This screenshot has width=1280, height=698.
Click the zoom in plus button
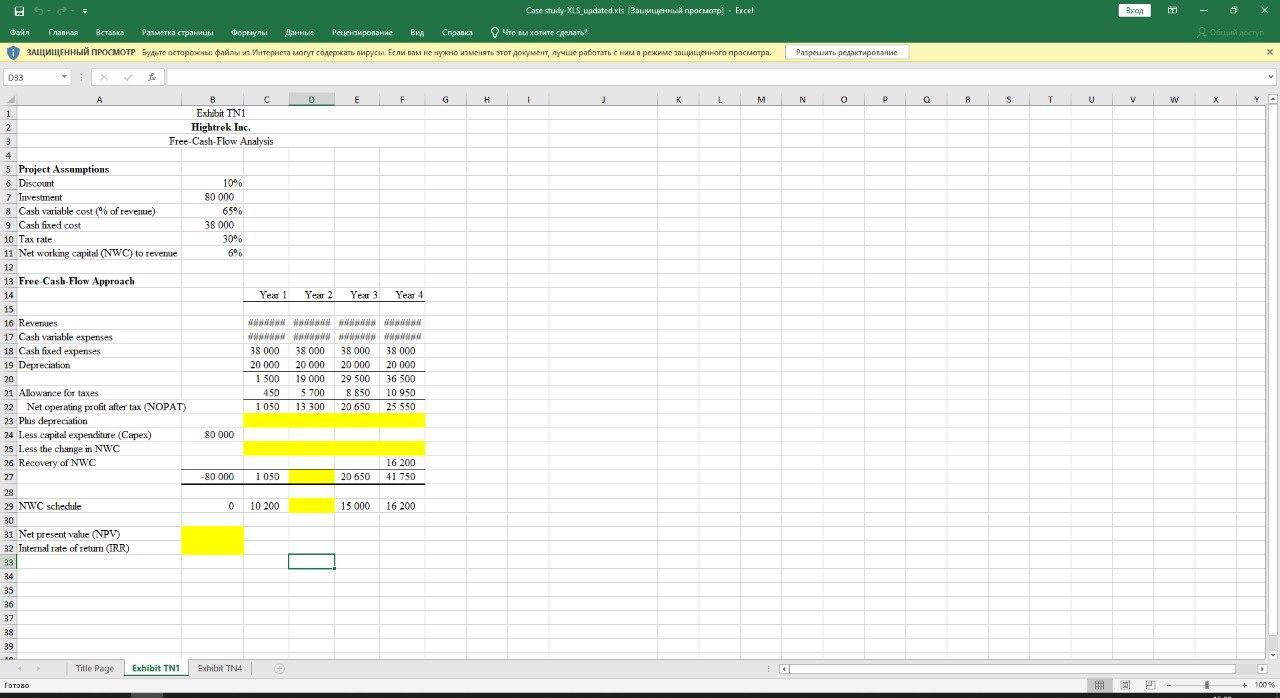pyautogui.click(x=1244, y=685)
